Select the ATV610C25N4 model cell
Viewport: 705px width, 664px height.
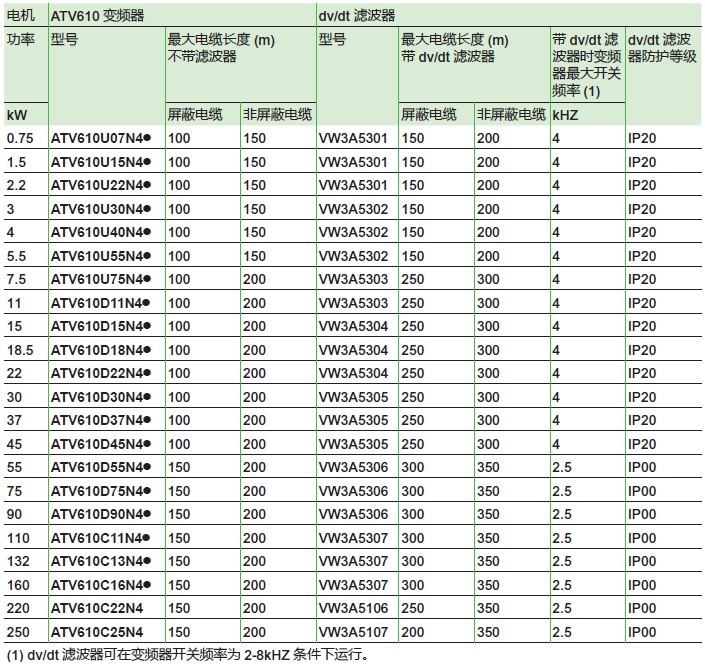click(96, 632)
